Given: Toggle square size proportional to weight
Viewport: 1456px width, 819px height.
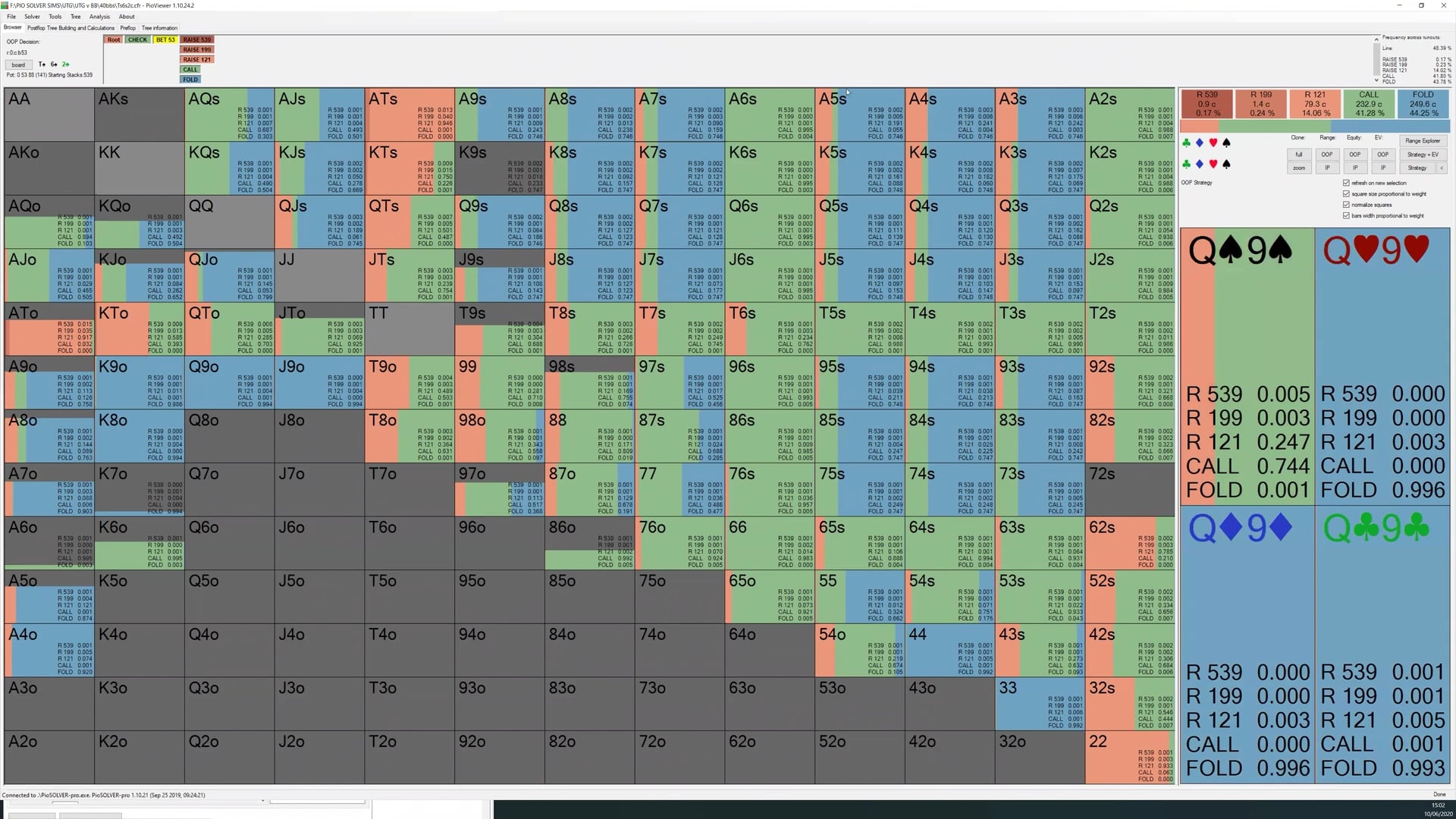Looking at the screenshot, I should coord(1346,194).
